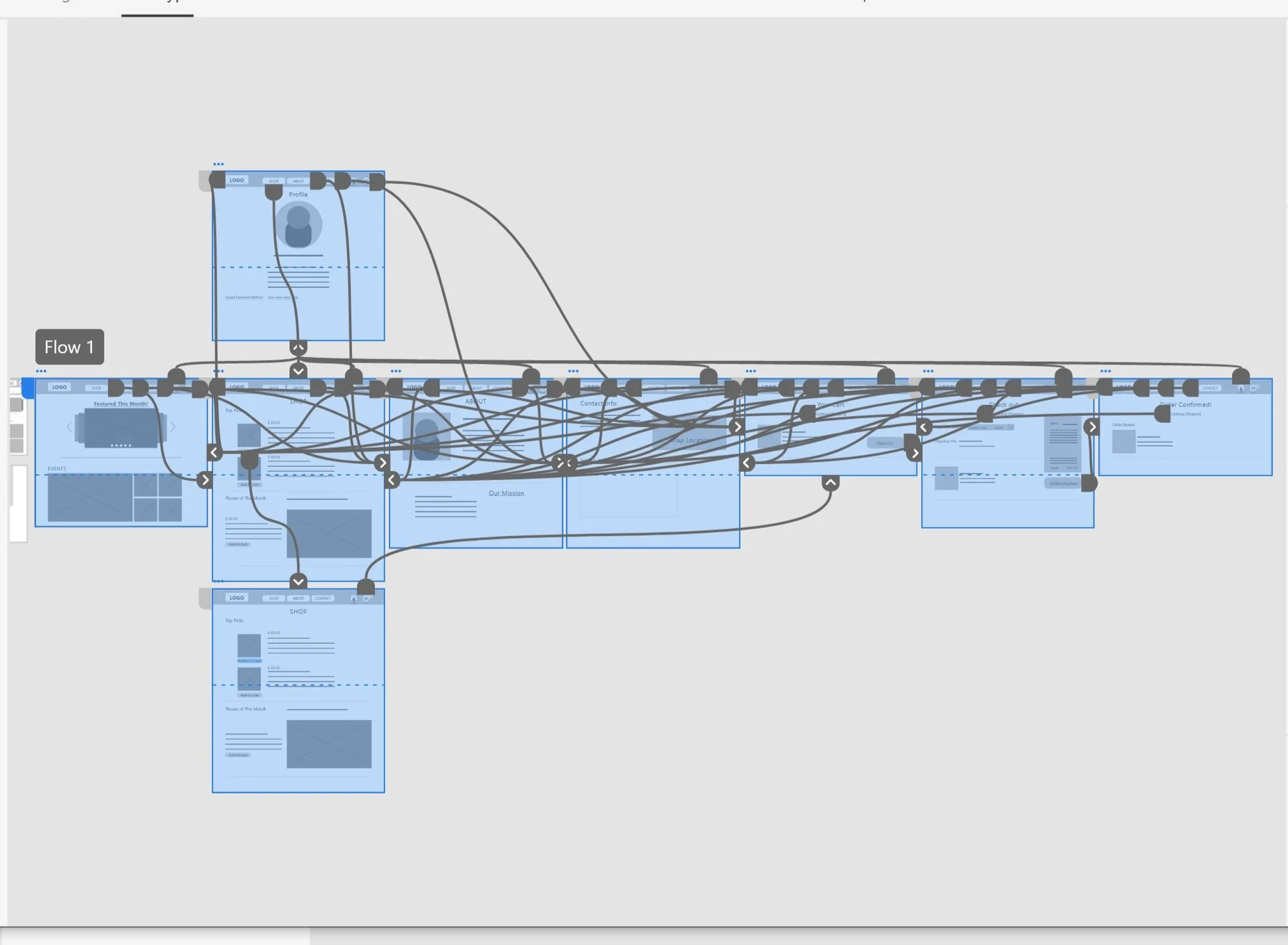Image resolution: width=1288 pixels, height=945 pixels.
Task: Click the Flow 1 starting point label
Action: [x=70, y=346]
